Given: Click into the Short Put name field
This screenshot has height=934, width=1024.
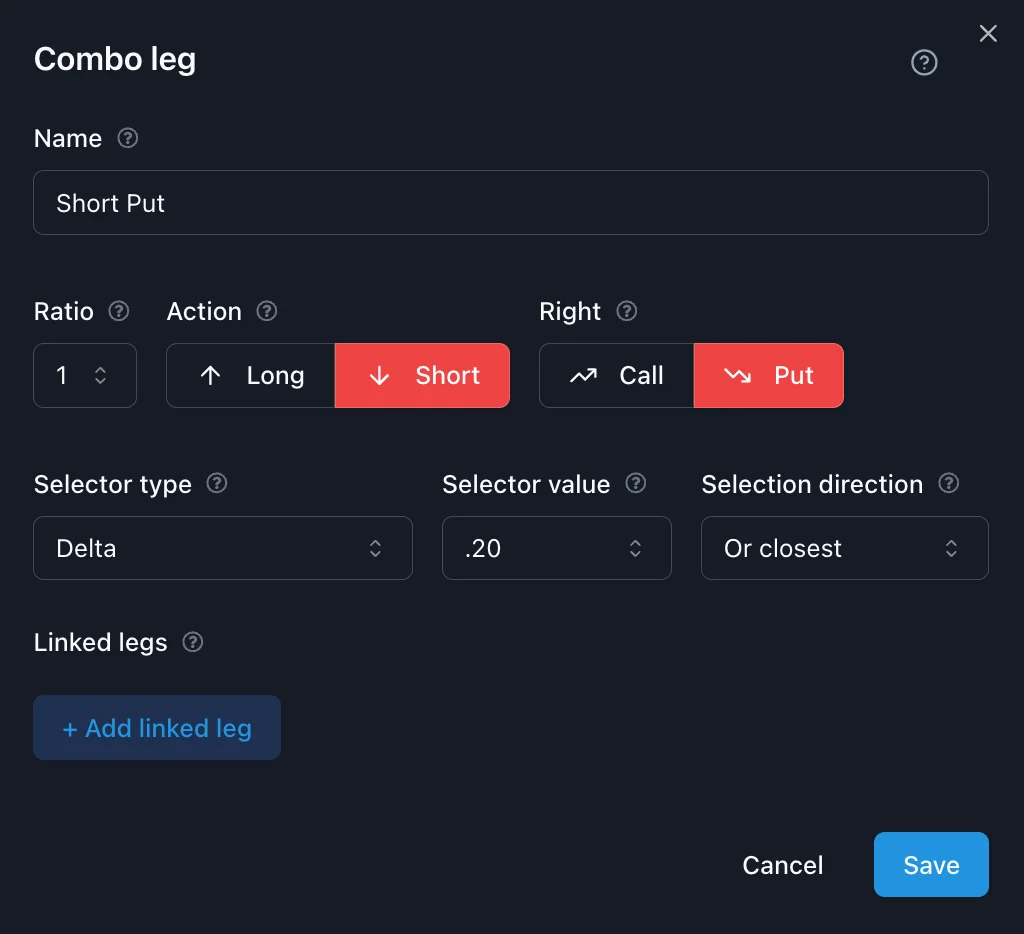Looking at the screenshot, I should click(510, 203).
